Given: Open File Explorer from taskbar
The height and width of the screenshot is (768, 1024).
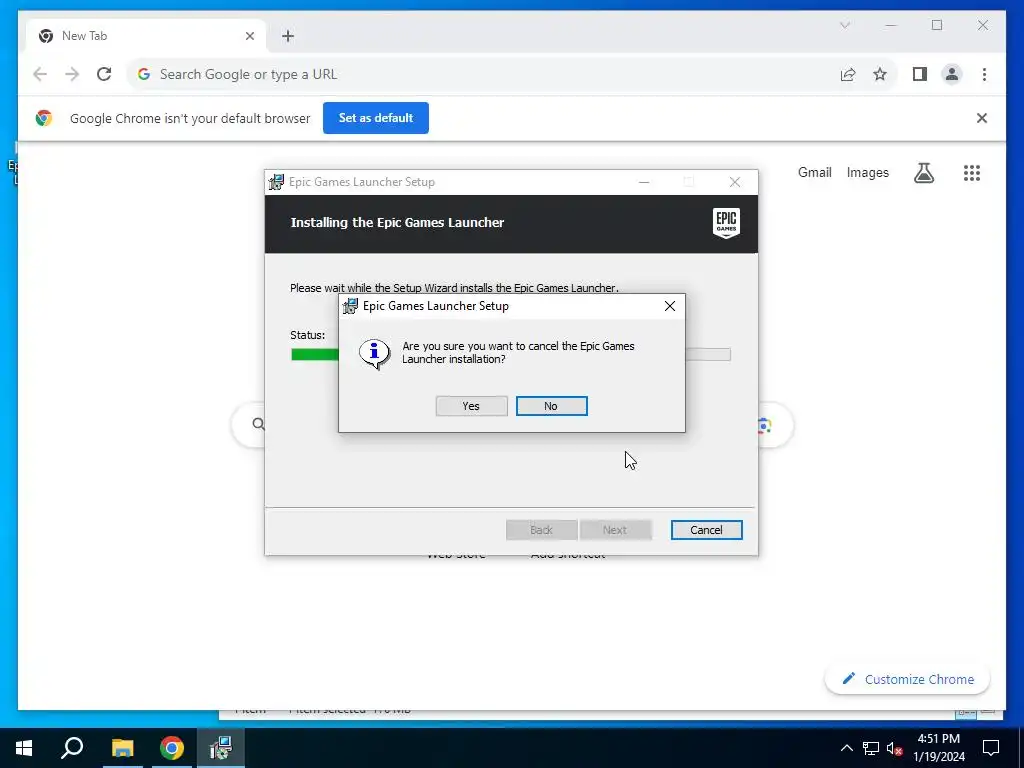Looking at the screenshot, I should [122, 748].
